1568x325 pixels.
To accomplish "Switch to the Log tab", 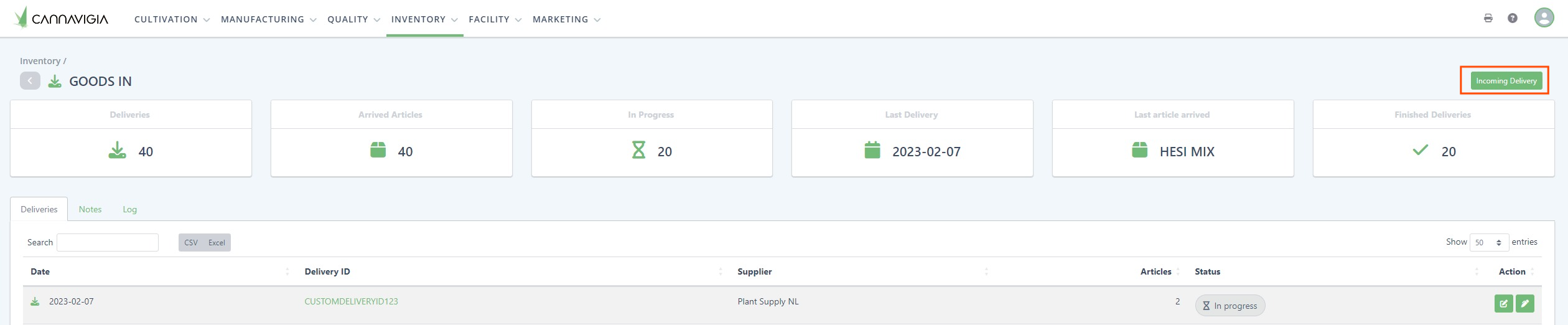I will pyautogui.click(x=129, y=209).
